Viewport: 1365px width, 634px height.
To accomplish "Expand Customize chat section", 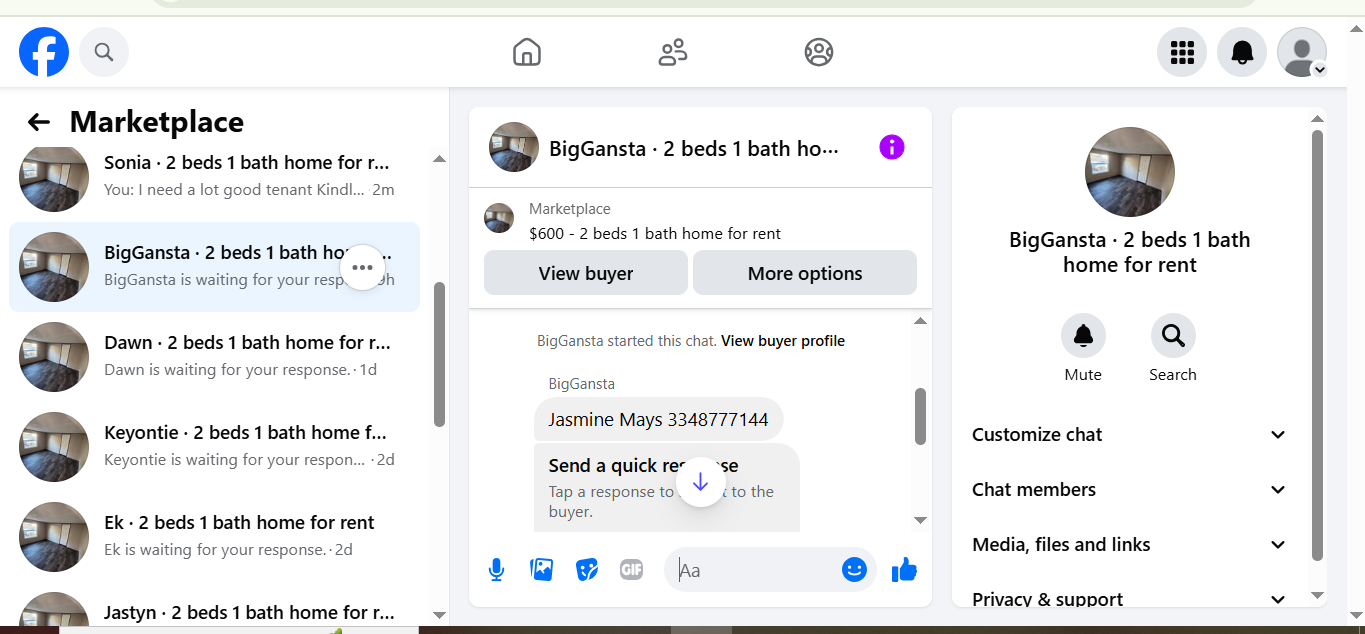I will (1129, 435).
